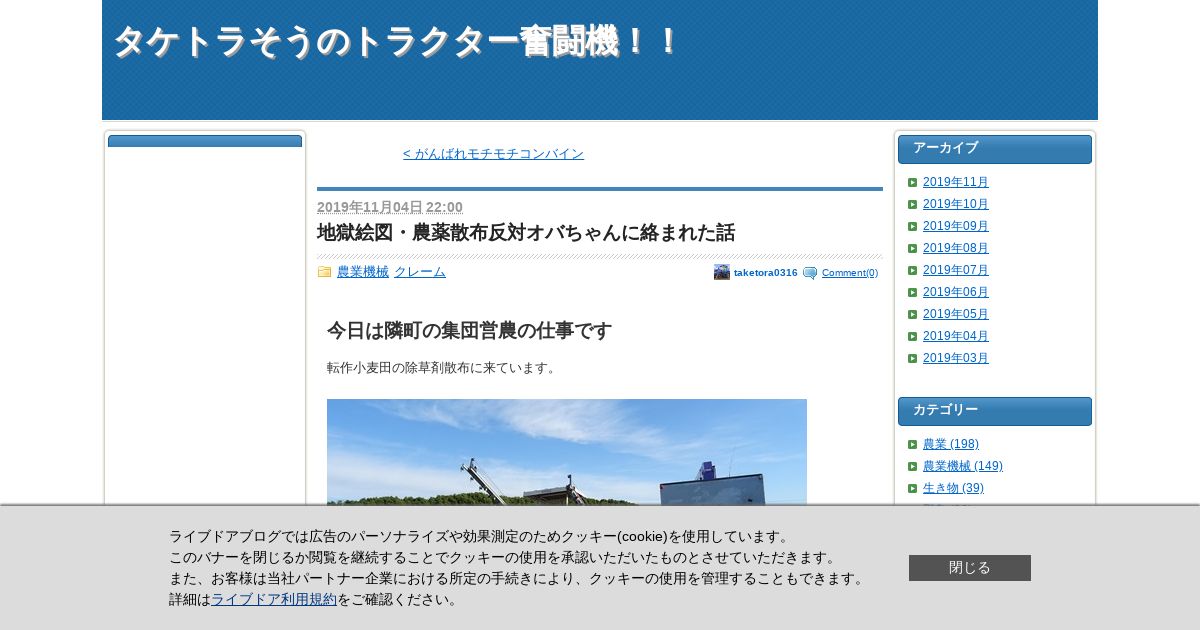Open the tractor photo in the post

[567, 452]
